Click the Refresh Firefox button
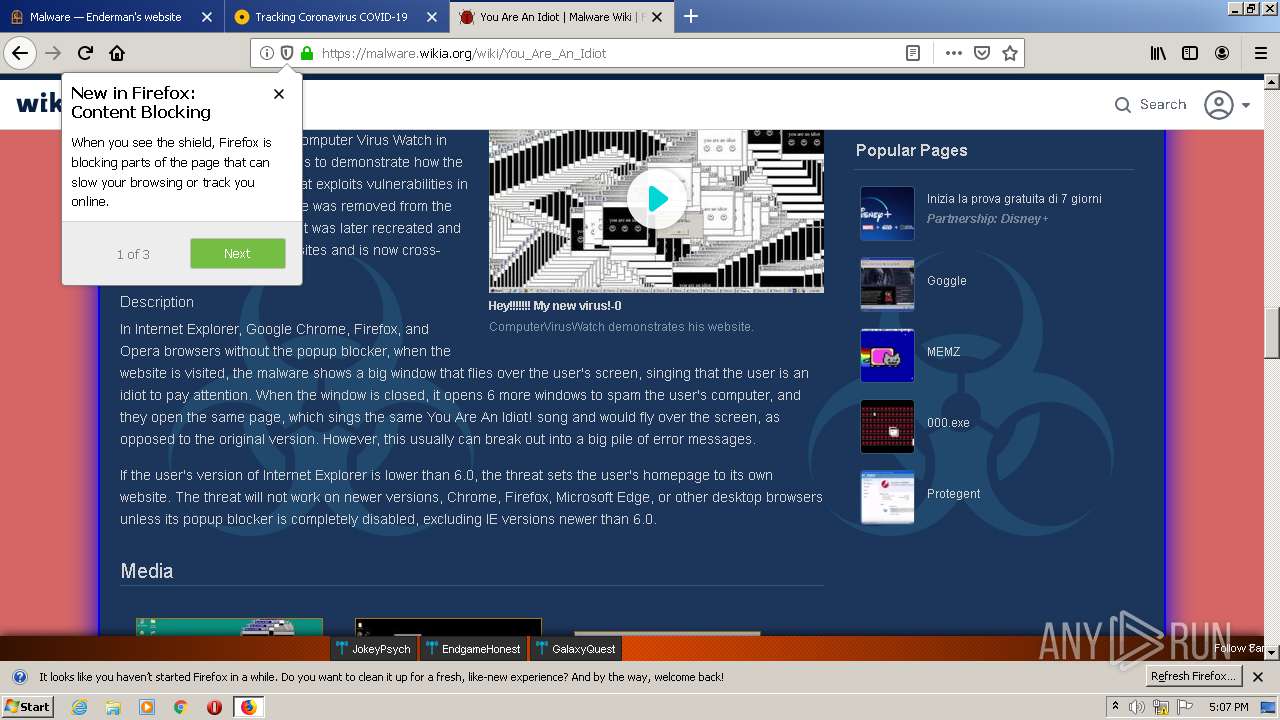 pos(1193,677)
